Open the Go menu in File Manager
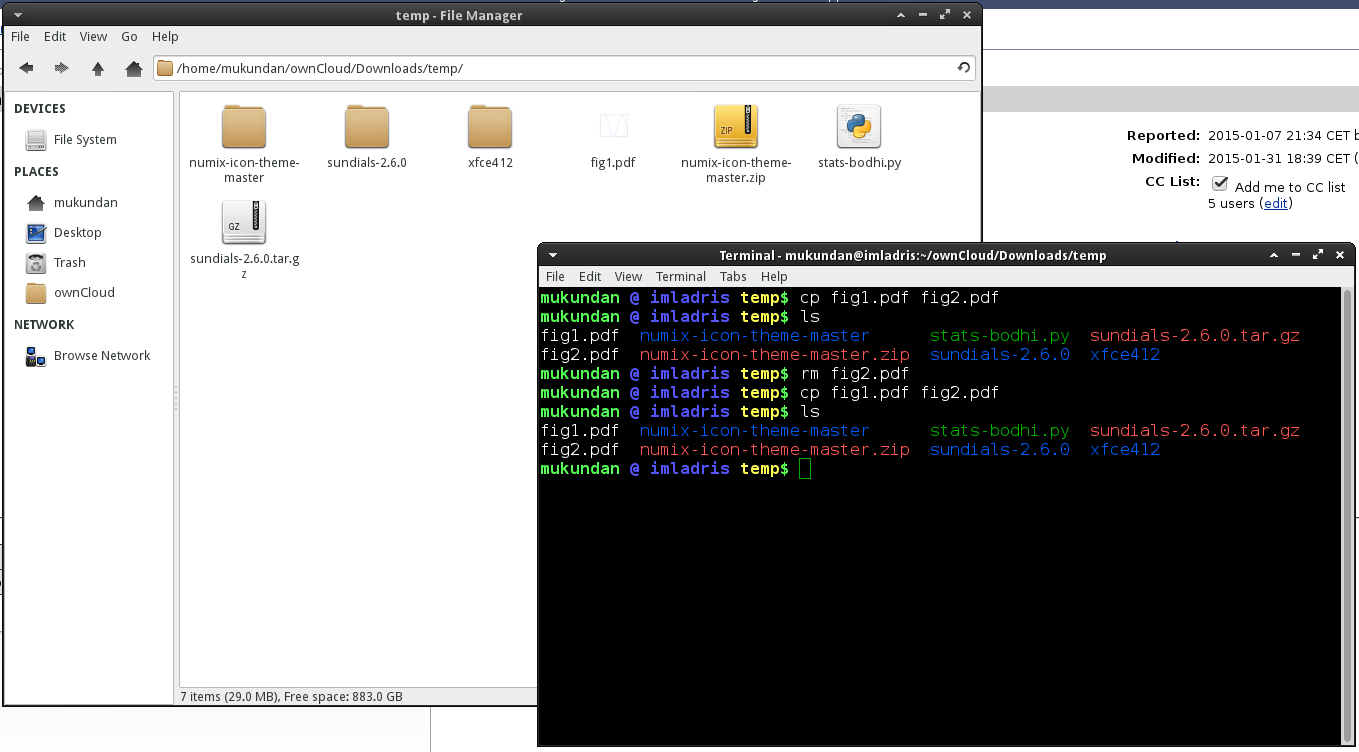1359x752 pixels. click(129, 37)
